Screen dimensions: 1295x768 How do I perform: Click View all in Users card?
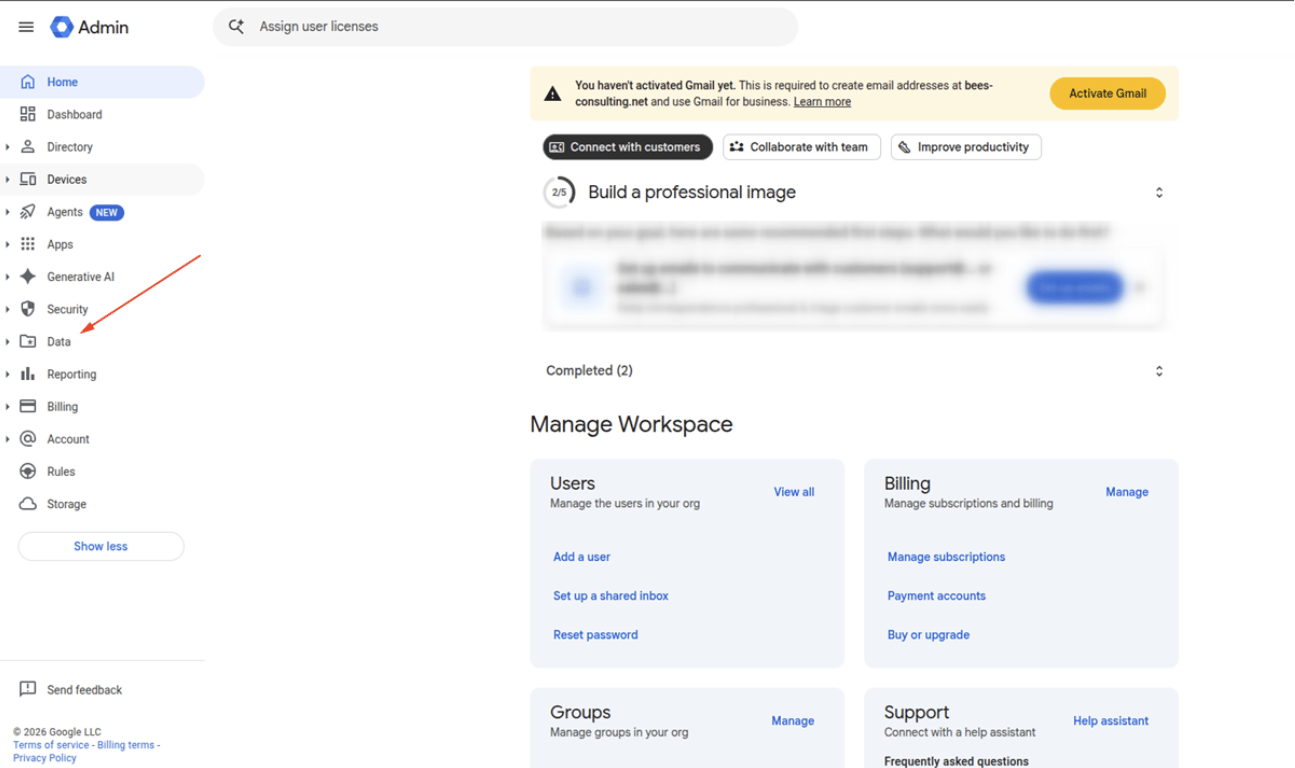coord(794,492)
